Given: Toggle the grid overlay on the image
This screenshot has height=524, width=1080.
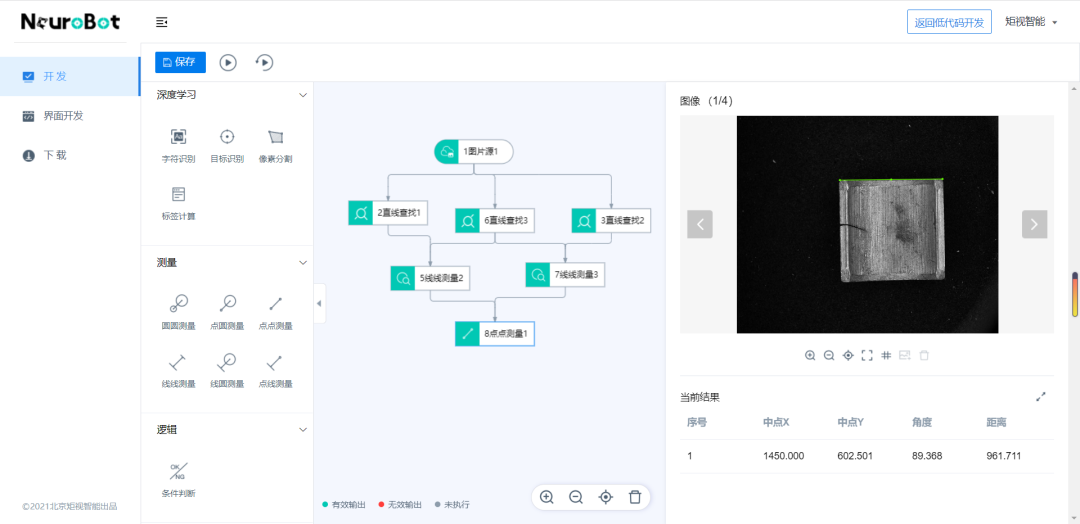Looking at the screenshot, I should pos(886,355).
